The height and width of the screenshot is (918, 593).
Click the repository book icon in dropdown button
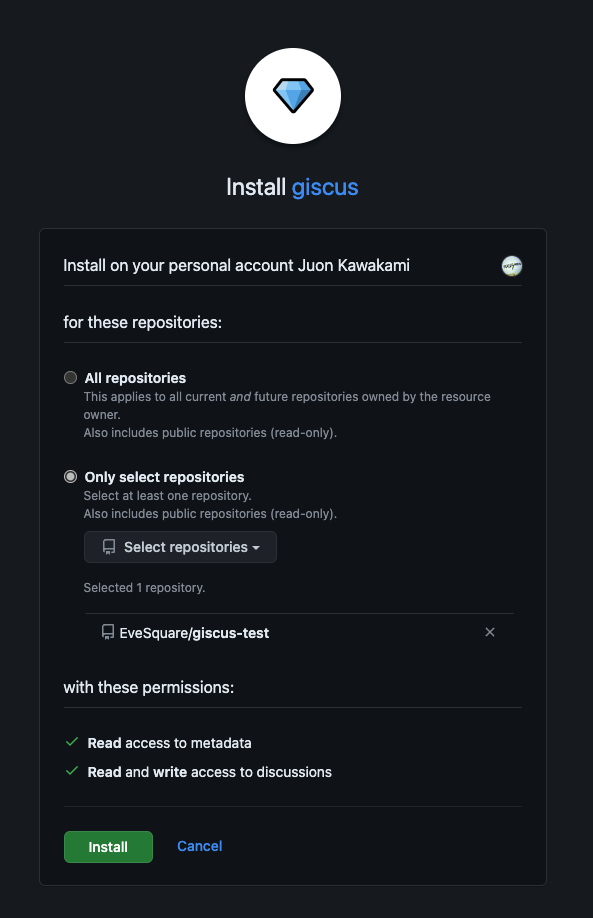click(x=109, y=547)
